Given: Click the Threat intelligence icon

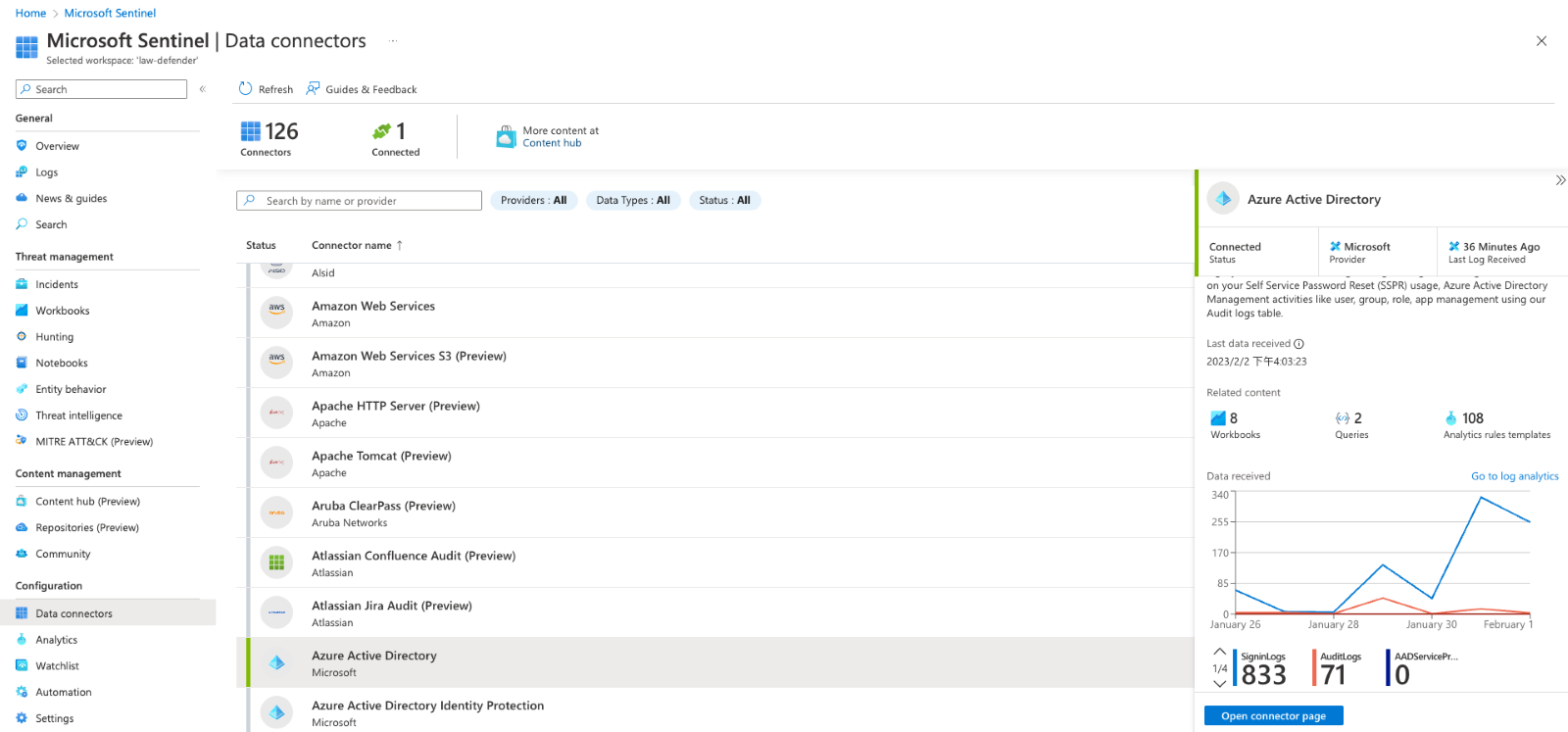Looking at the screenshot, I should pos(22,415).
